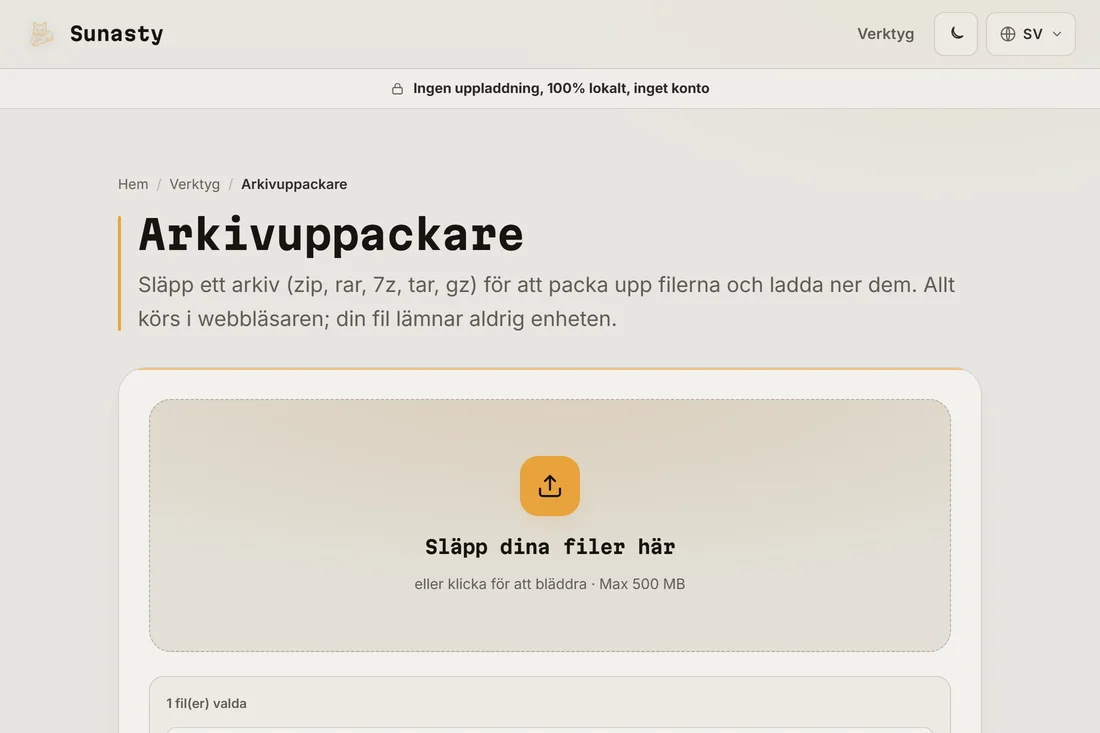Click 'eller klicka för att bläddra' text
Screen dimensions: 1100x733
tap(500, 584)
